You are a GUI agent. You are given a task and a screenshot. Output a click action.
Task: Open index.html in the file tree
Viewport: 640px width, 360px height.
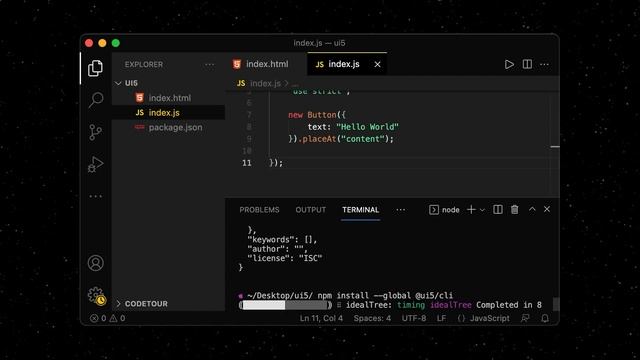tap(169, 98)
